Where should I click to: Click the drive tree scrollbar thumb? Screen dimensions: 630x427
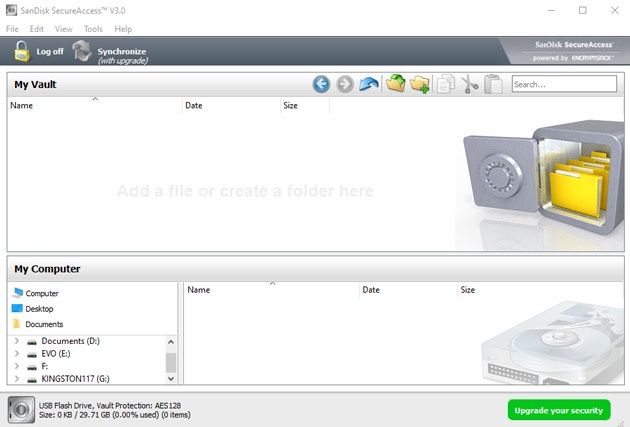tap(171, 362)
